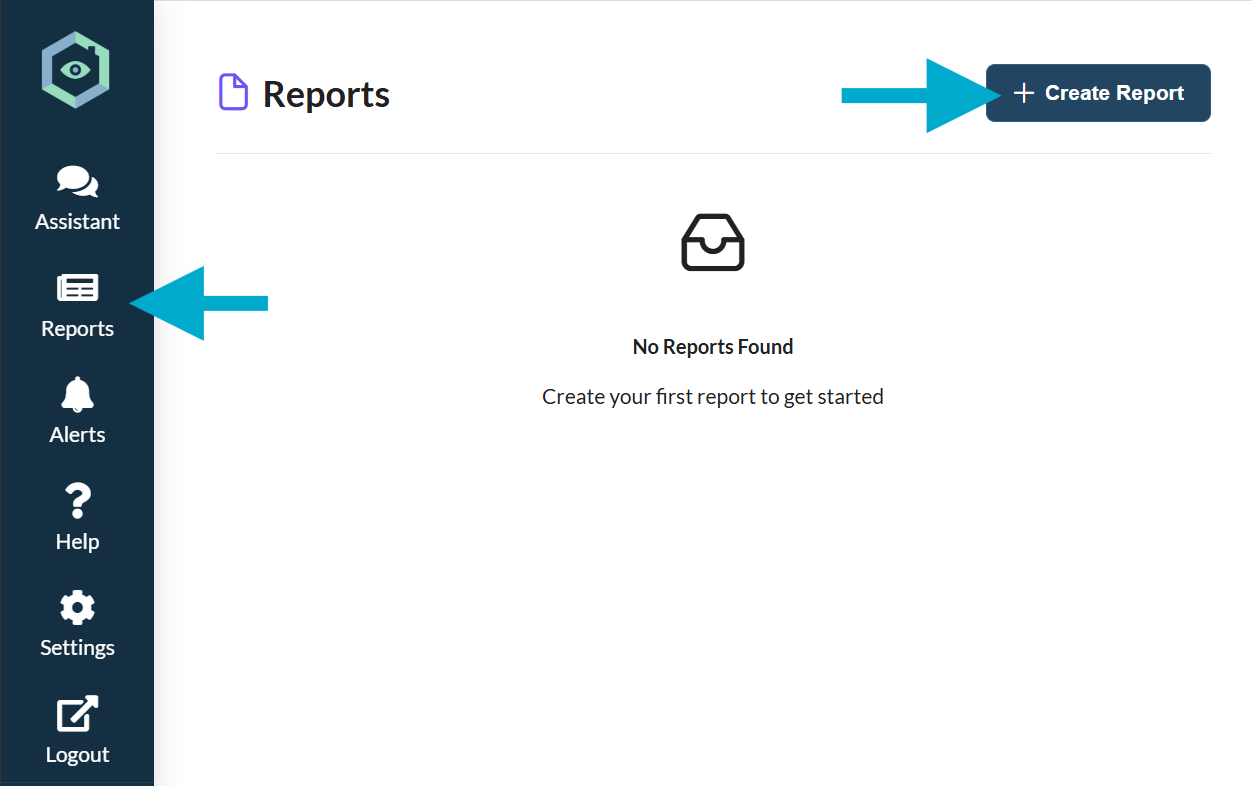Open the Alerts bell icon

(x=77, y=394)
